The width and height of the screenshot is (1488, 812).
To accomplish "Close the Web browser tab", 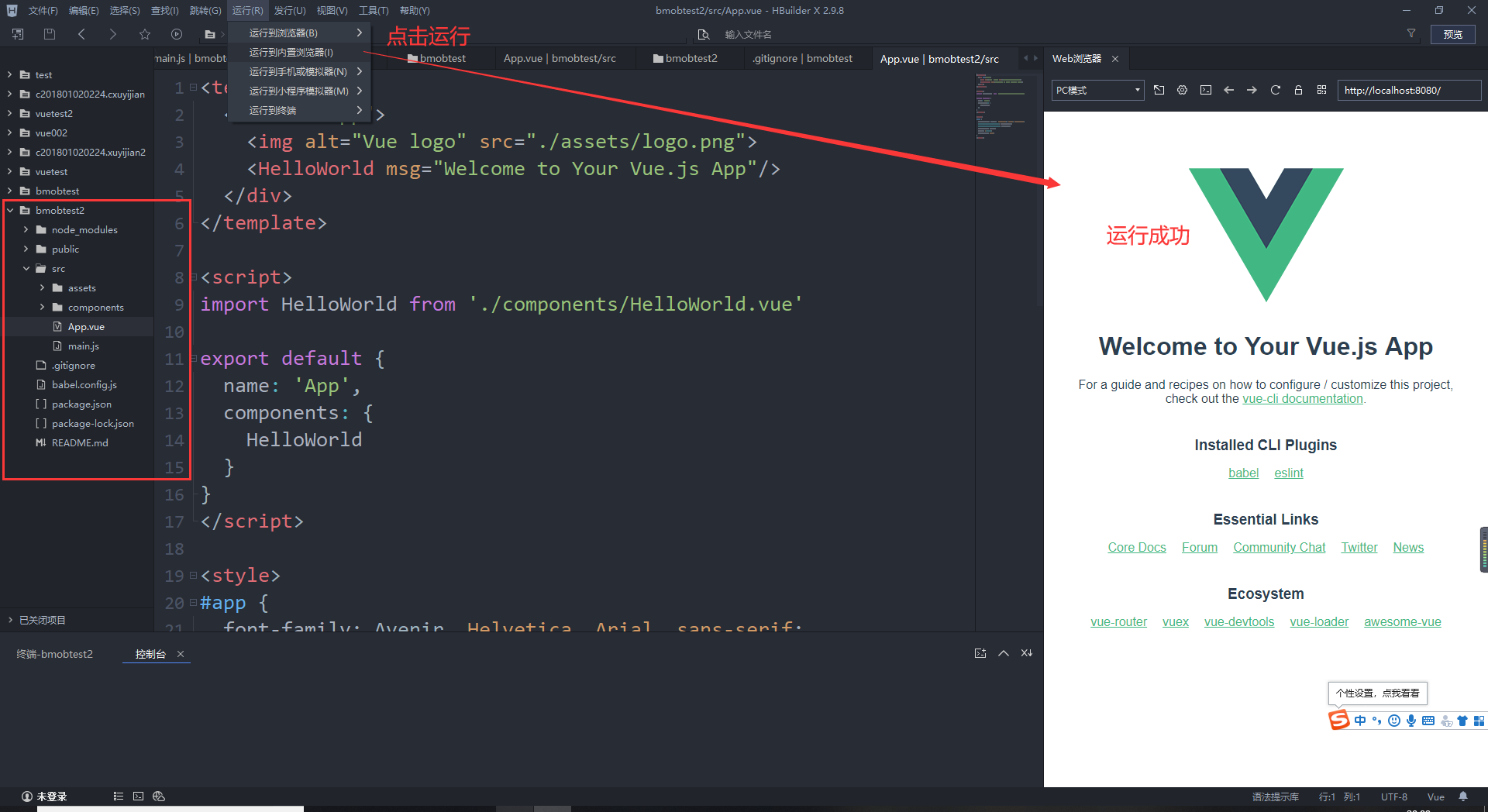I will point(1115,59).
